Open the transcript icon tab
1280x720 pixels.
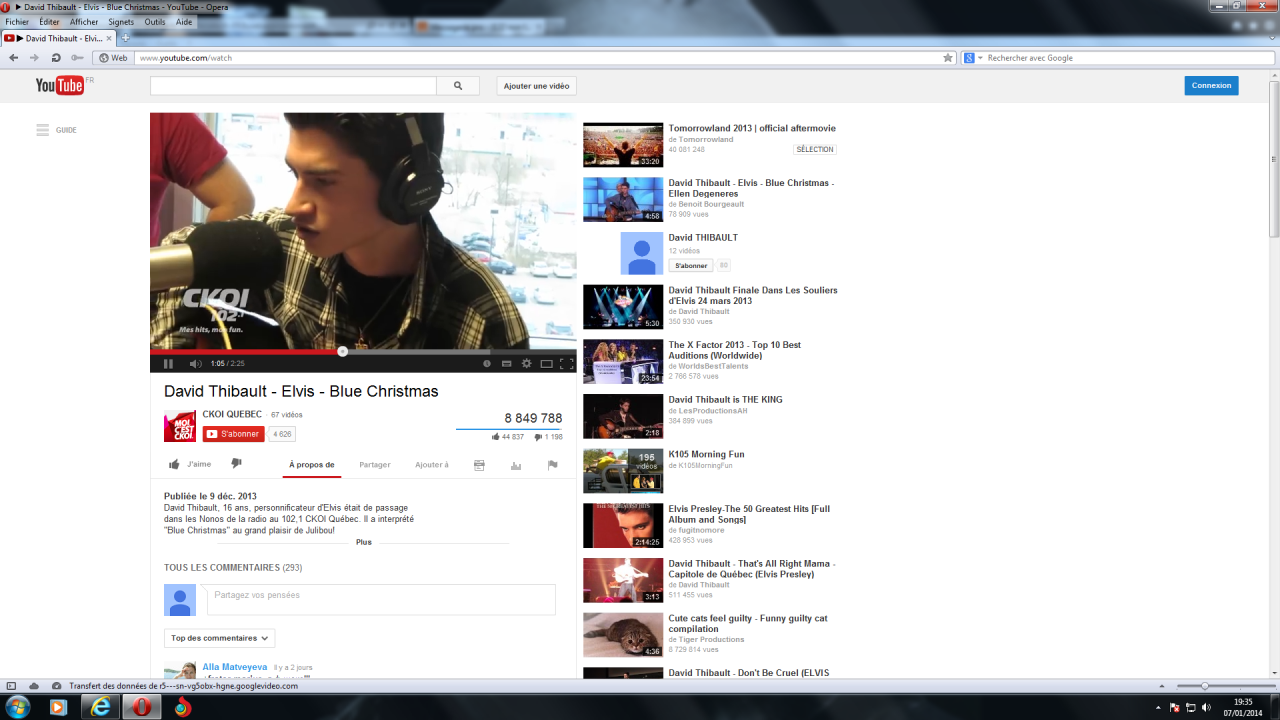479,465
